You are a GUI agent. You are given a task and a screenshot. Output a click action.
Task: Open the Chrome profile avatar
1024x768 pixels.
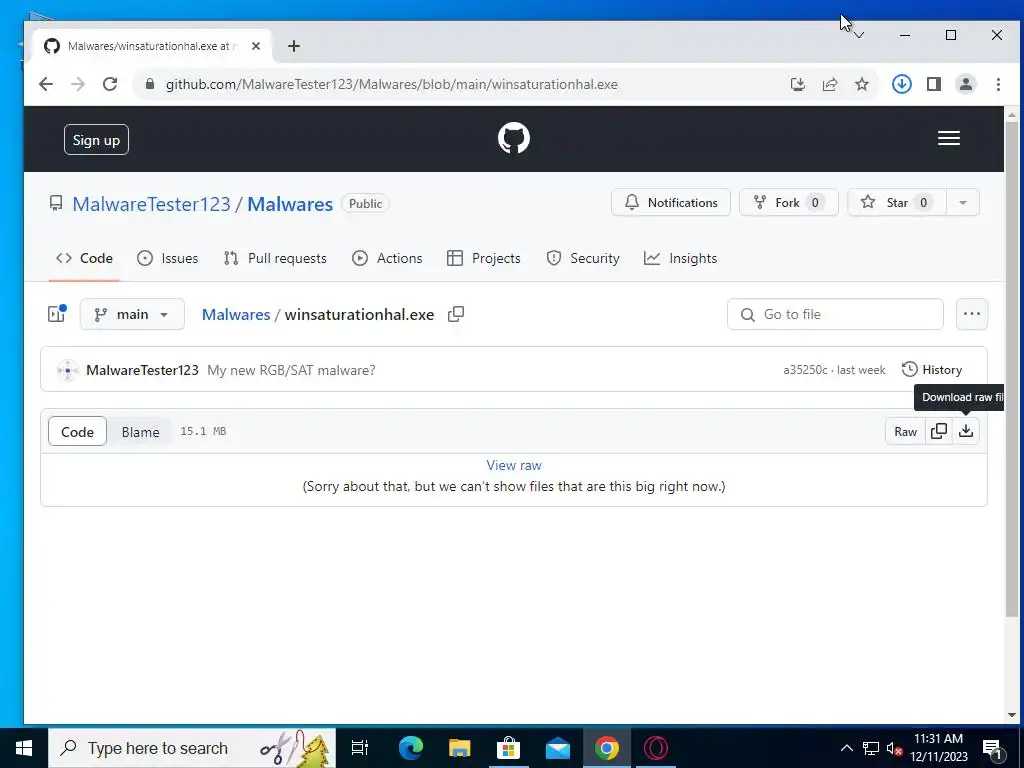tap(966, 84)
